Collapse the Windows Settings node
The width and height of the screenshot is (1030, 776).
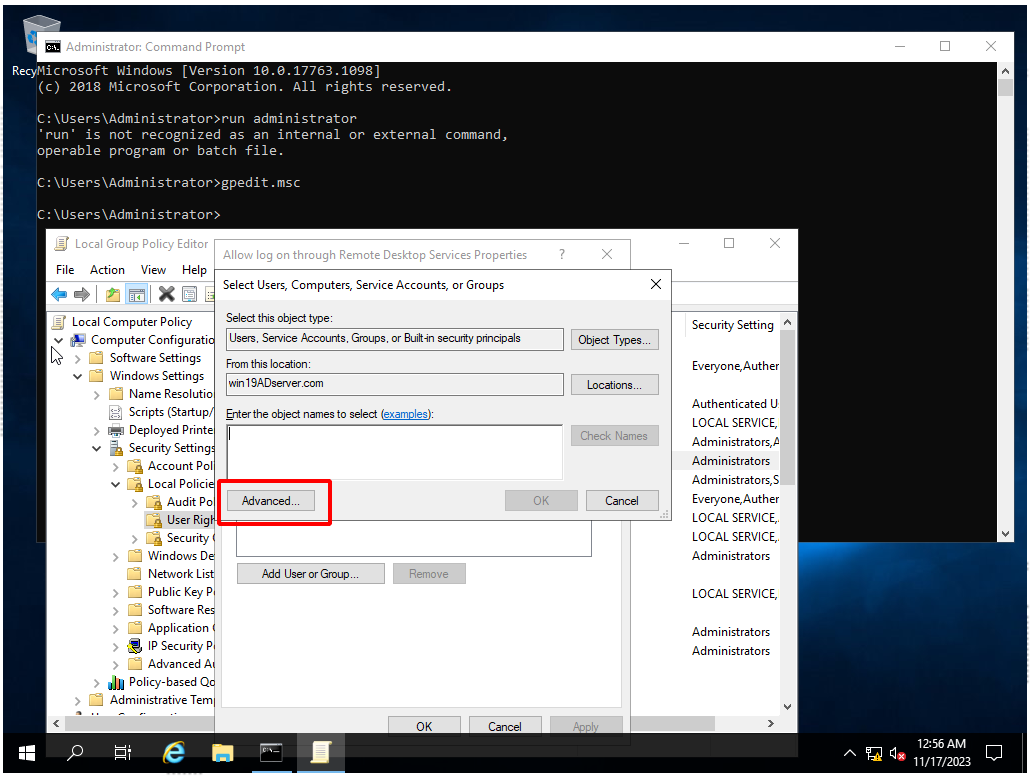[x=78, y=376]
